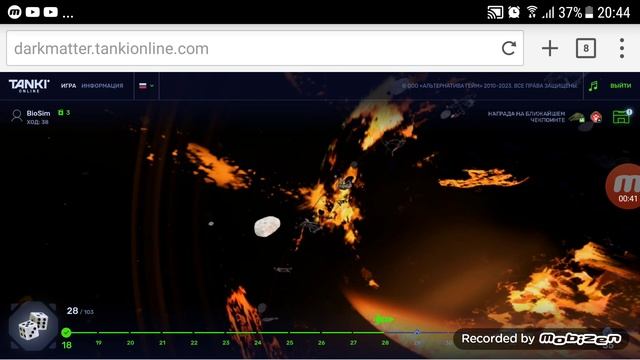Image resolution: width=640 pixels, height=360 pixels.
Task: Select step 22 on the progress track
Action: click(194, 342)
